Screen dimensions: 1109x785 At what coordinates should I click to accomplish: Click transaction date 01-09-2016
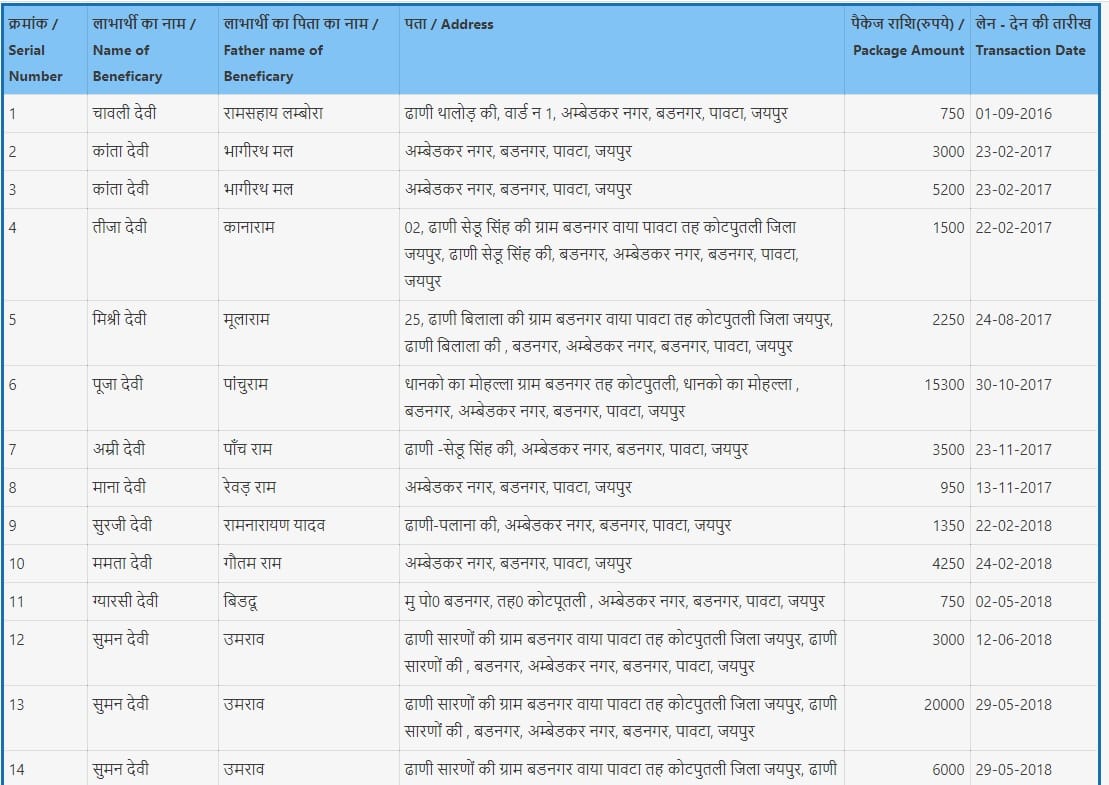click(1013, 114)
